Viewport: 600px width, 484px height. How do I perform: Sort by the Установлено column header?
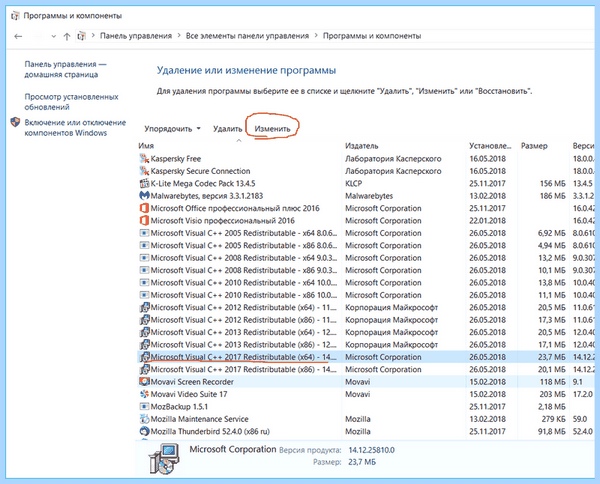click(x=490, y=146)
